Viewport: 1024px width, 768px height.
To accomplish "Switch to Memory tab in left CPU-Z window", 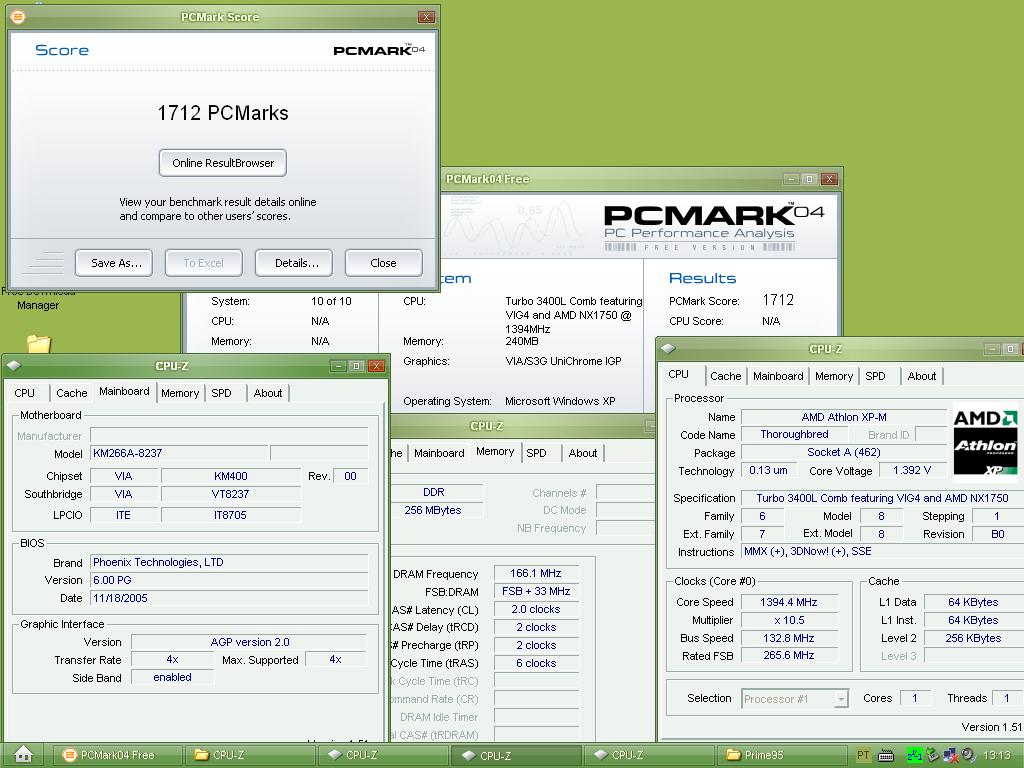I will coord(180,393).
